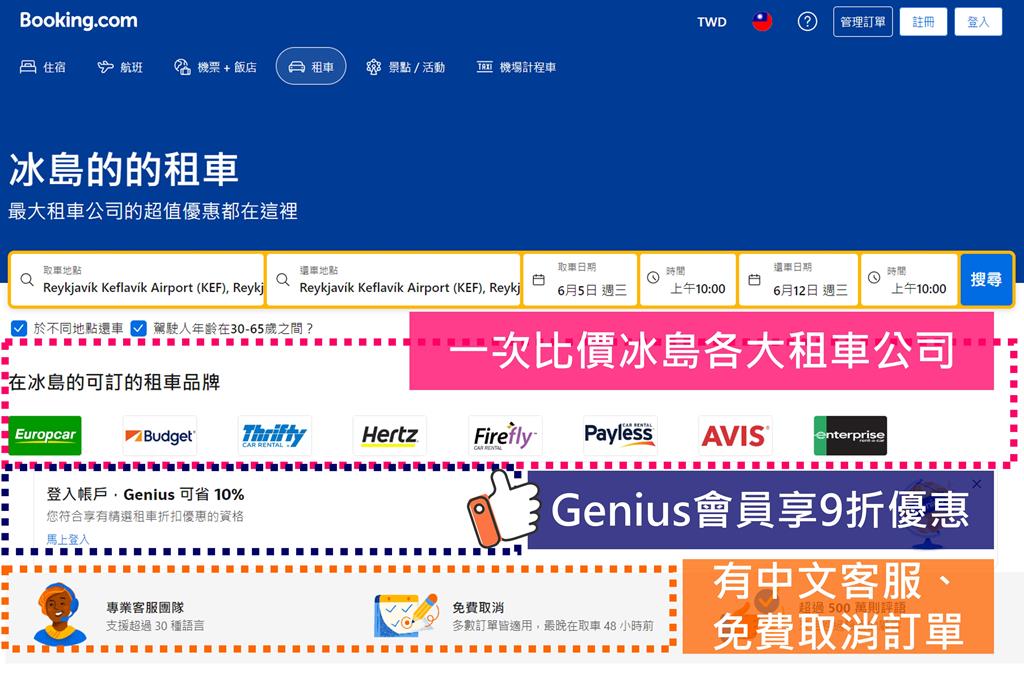Image resolution: width=1024 pixels, height=683 pixels.
Task: Select the Budget brand logo
Action: pos(160,435)
